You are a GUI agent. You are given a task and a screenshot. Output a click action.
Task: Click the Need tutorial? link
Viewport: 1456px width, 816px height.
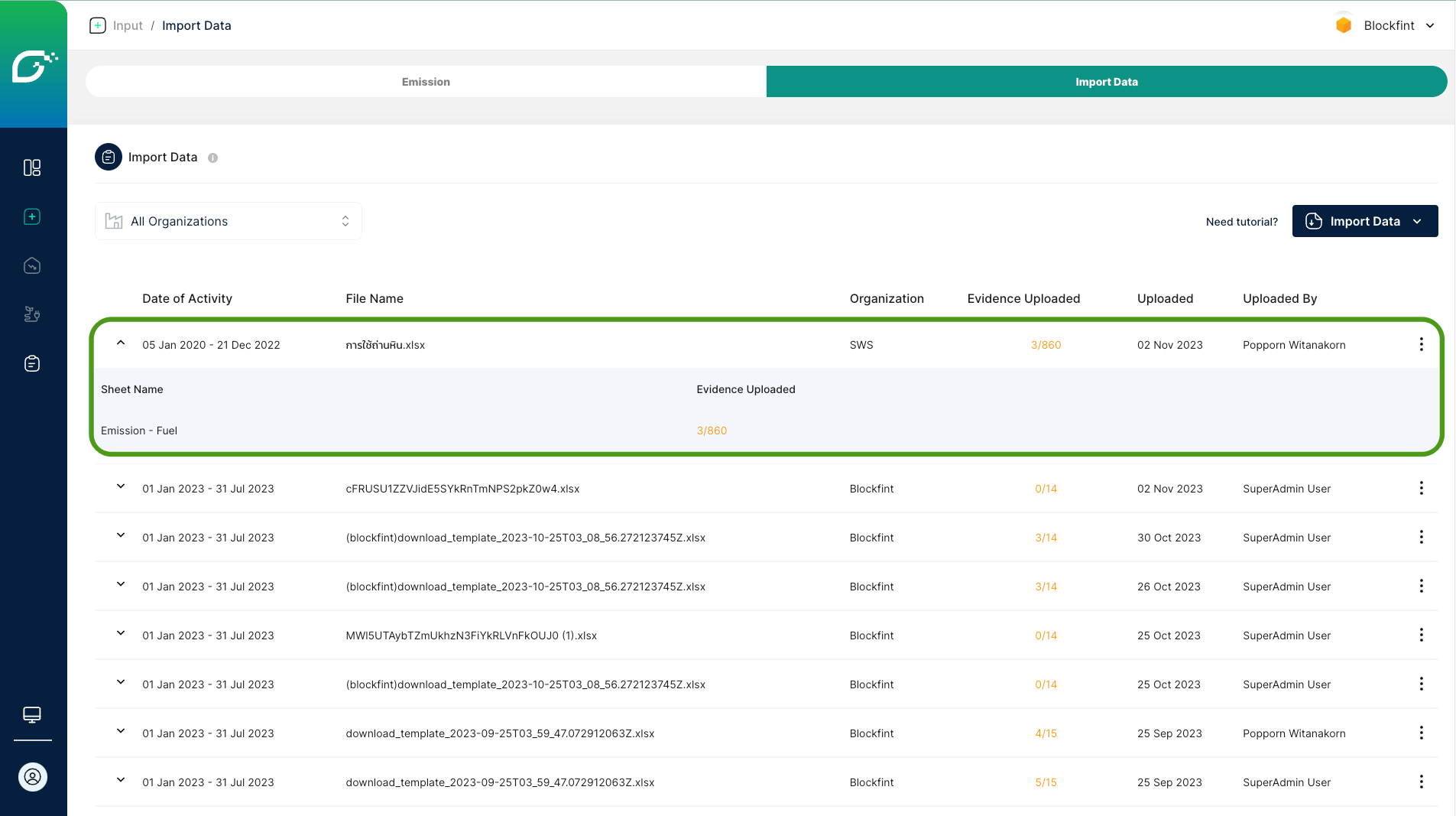pyautogui.click(x=1241, y=222)
